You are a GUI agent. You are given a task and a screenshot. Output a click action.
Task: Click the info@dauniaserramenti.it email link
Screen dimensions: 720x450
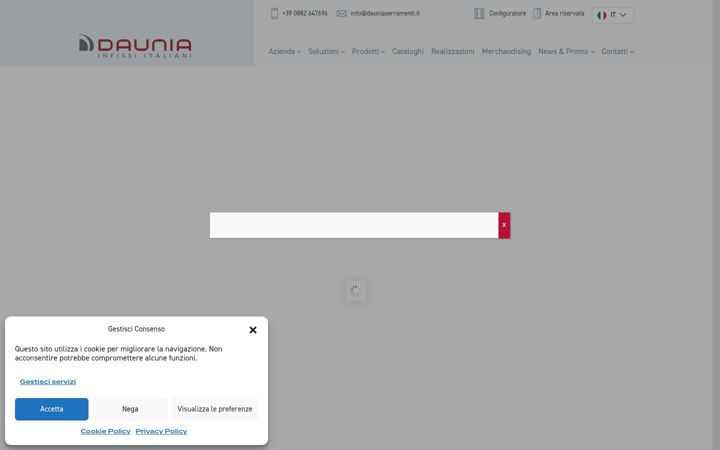385,13
